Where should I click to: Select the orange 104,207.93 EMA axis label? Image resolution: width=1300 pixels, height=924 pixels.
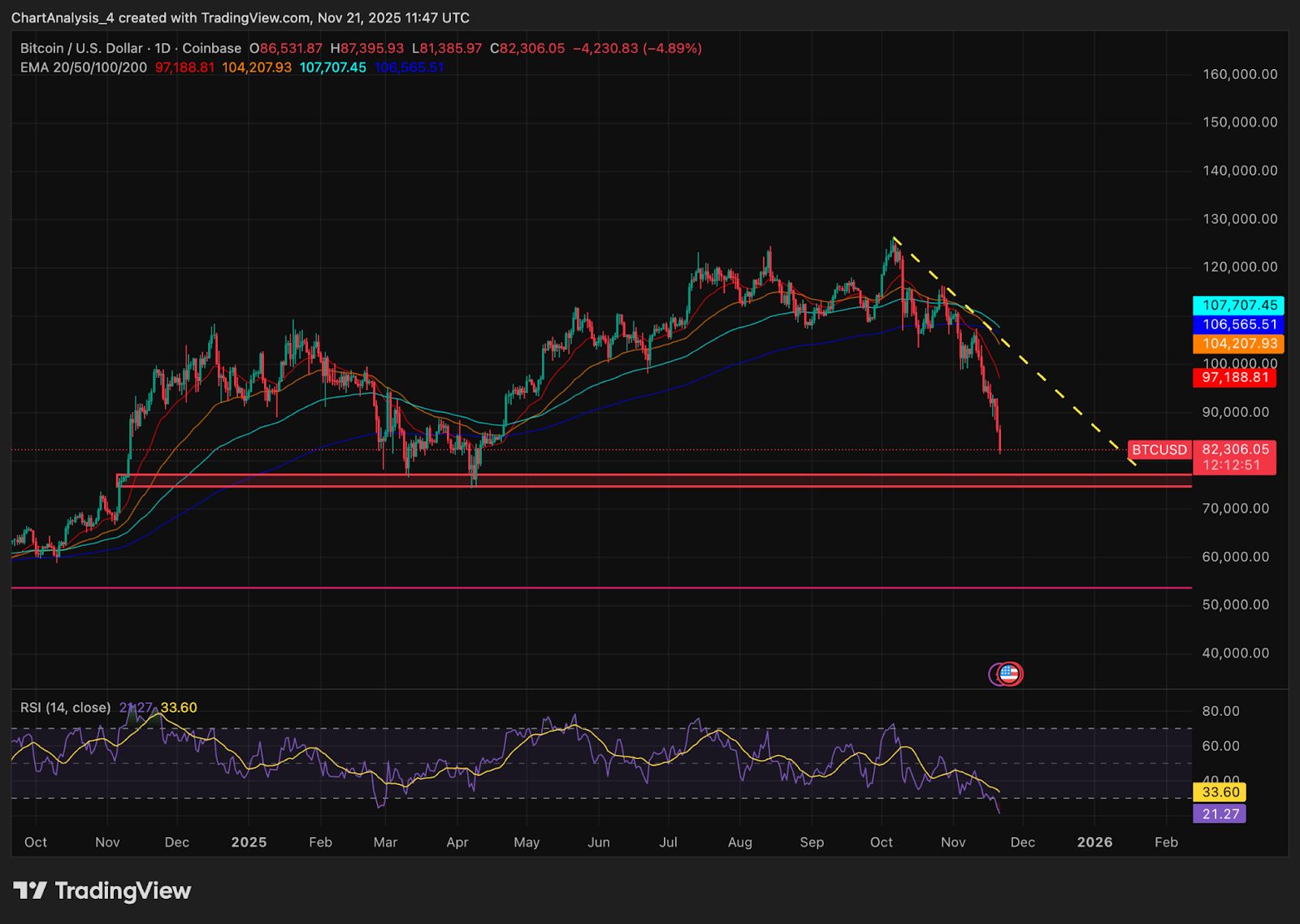point(1238,344)
